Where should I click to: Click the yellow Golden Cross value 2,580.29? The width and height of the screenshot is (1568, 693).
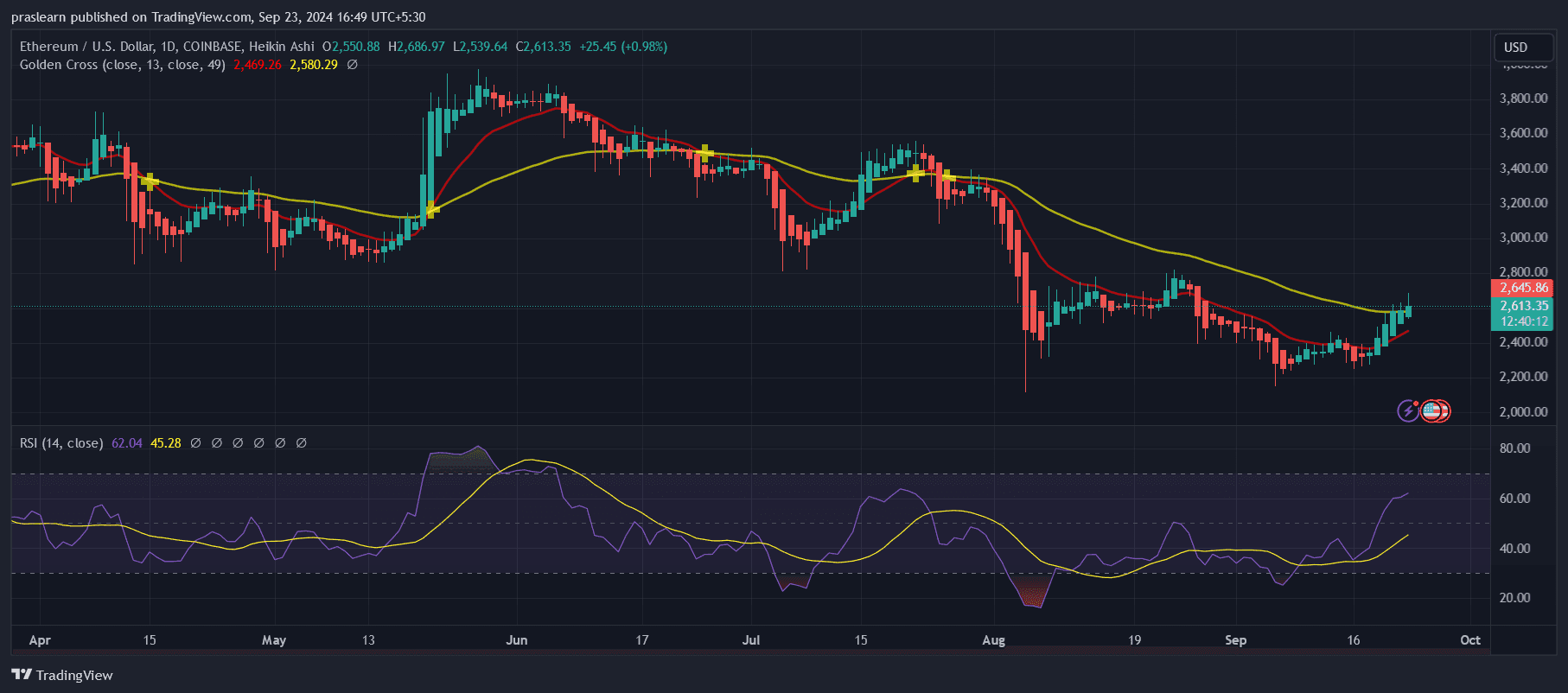[314, 65]
